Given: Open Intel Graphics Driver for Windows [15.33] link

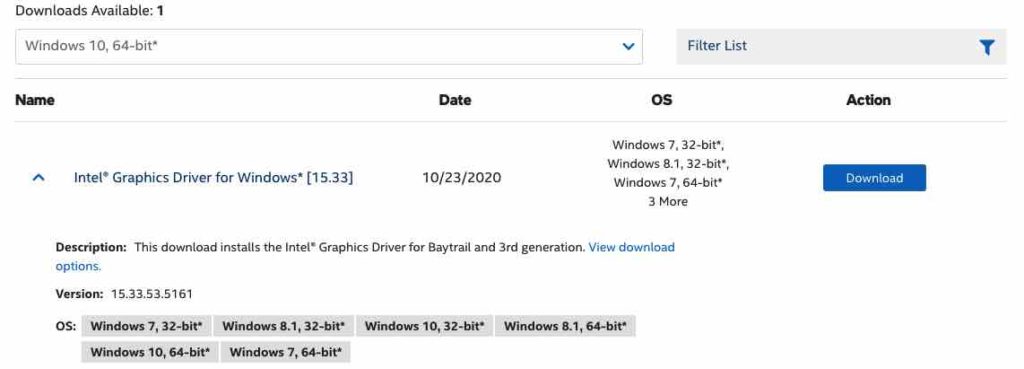Looking at the screenshot, I should click(x=214, y=178).
